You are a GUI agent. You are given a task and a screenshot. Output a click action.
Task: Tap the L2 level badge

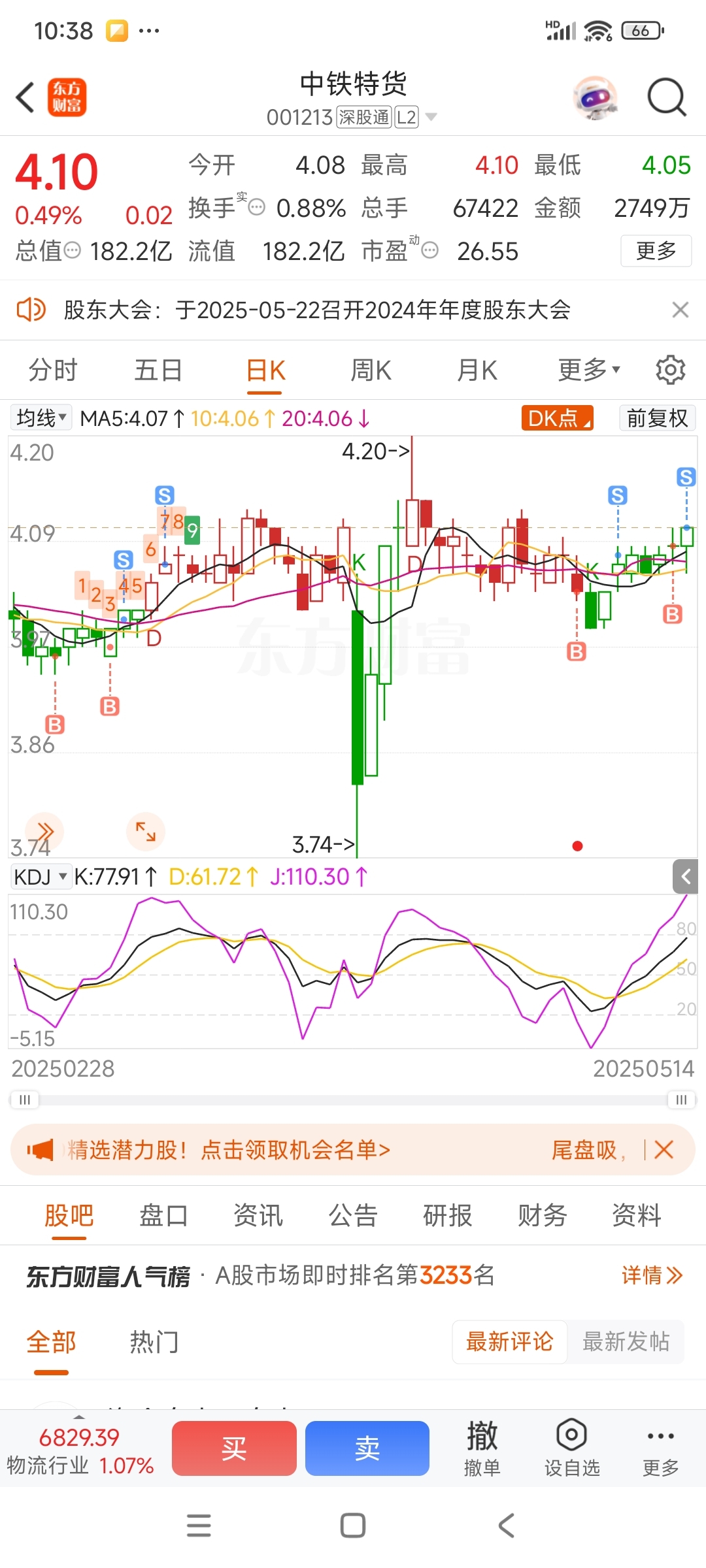[x=407, y=118]
